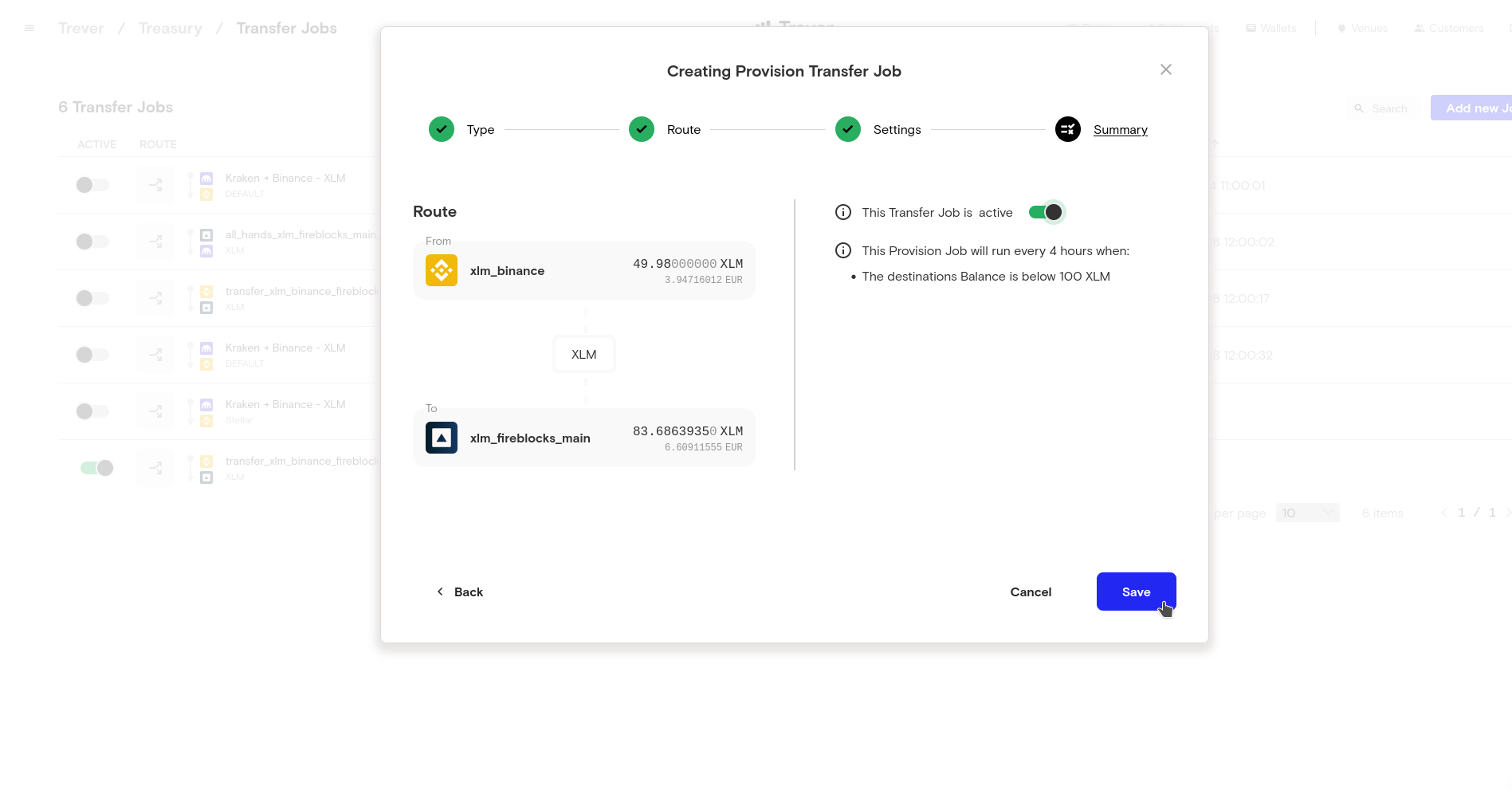Disable the Transfer Job active toggle
1512x794 pixels.
(1046, 212)
